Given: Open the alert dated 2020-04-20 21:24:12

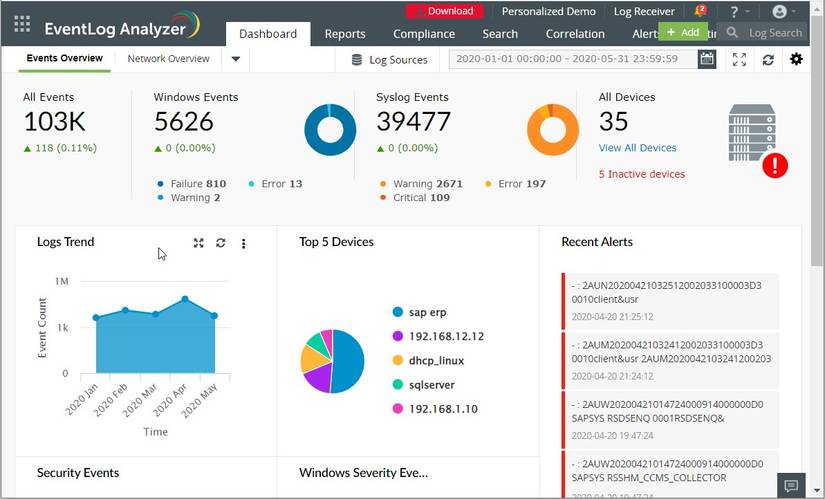Looking at the screenshot, I should 670,360.
